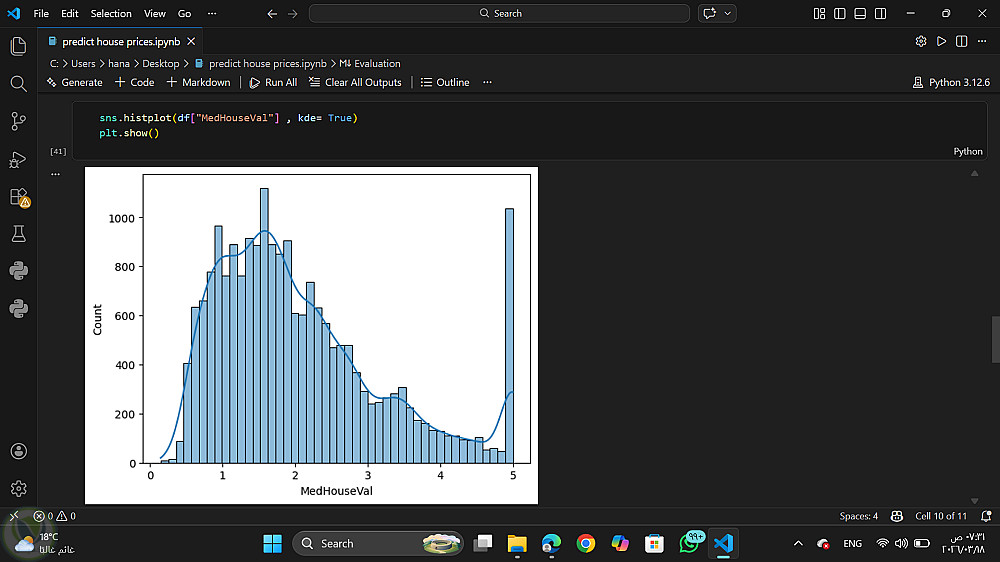
Task: Select the Python 3.12.6 kernel picker
Action: coord(951,82)
